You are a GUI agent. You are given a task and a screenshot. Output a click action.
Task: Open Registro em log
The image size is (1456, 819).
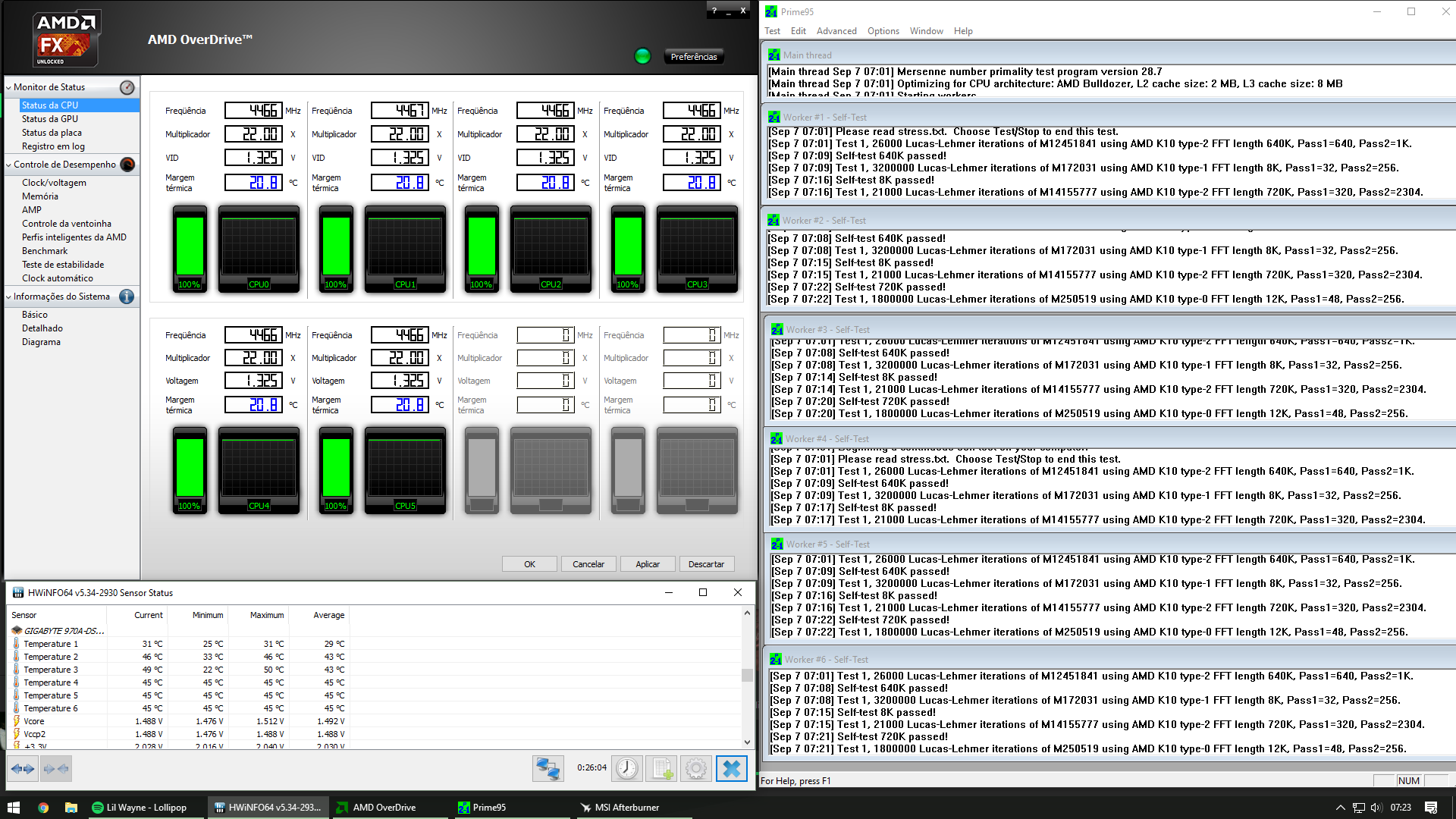coord(53,146)
